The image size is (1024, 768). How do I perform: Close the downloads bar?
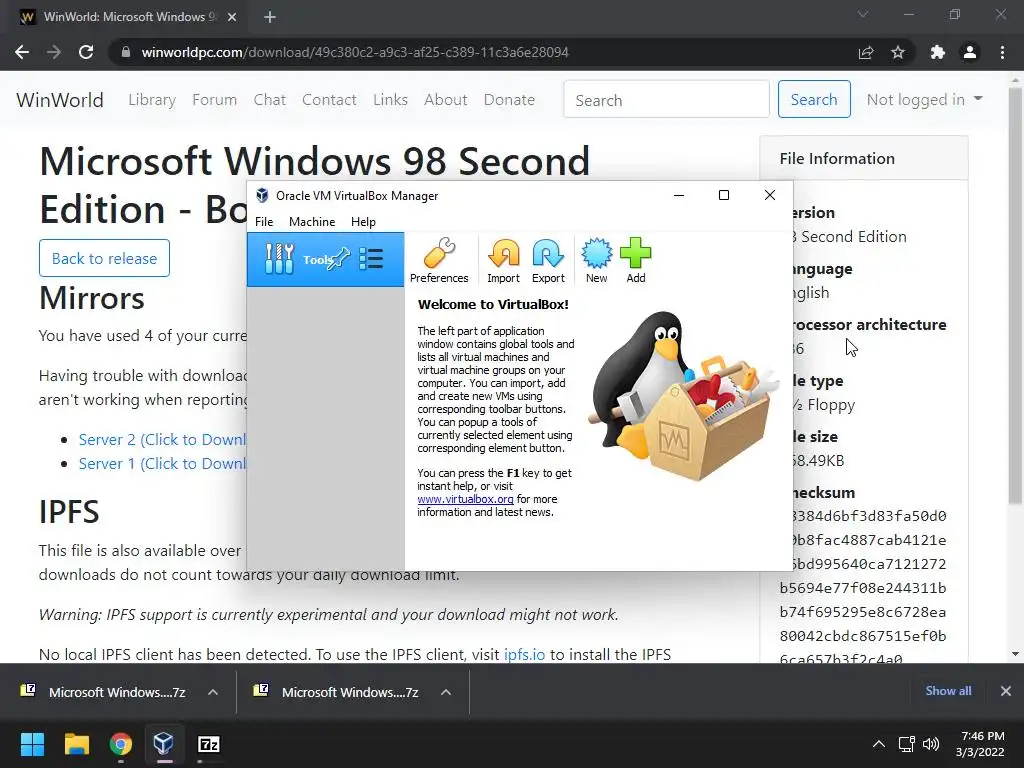click(x=1006, y=691)
